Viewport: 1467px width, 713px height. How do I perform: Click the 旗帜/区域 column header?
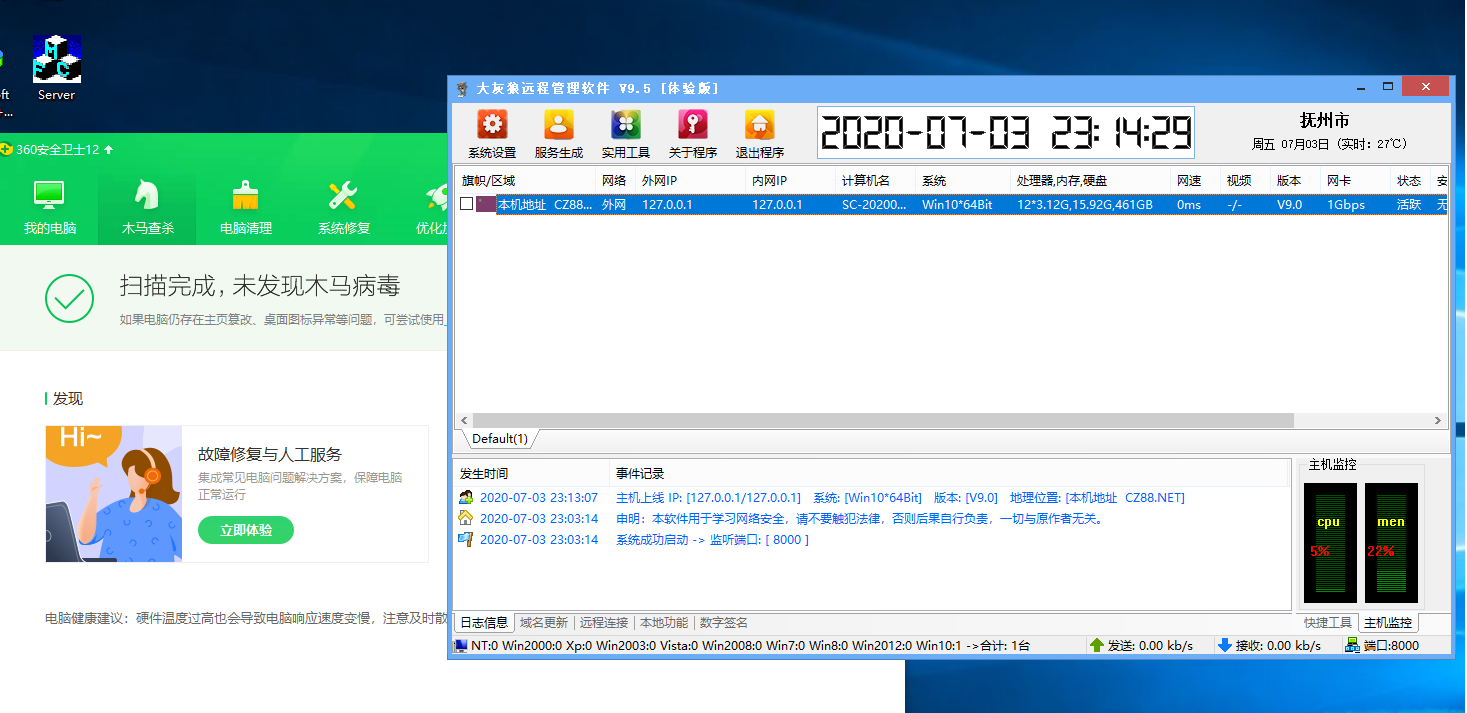(x=526, y=180)
